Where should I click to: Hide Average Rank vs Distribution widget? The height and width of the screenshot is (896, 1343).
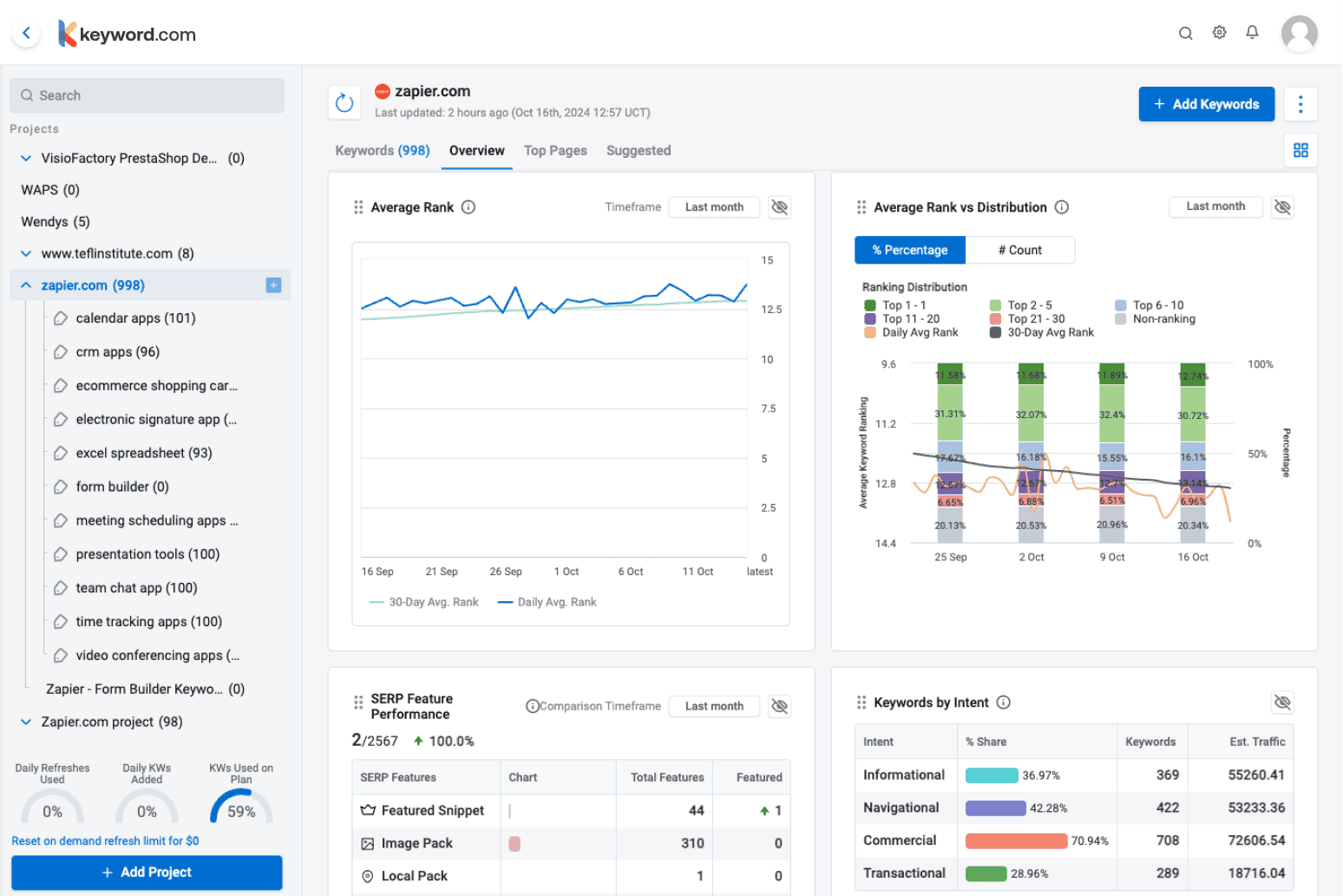click(1282, 207)
